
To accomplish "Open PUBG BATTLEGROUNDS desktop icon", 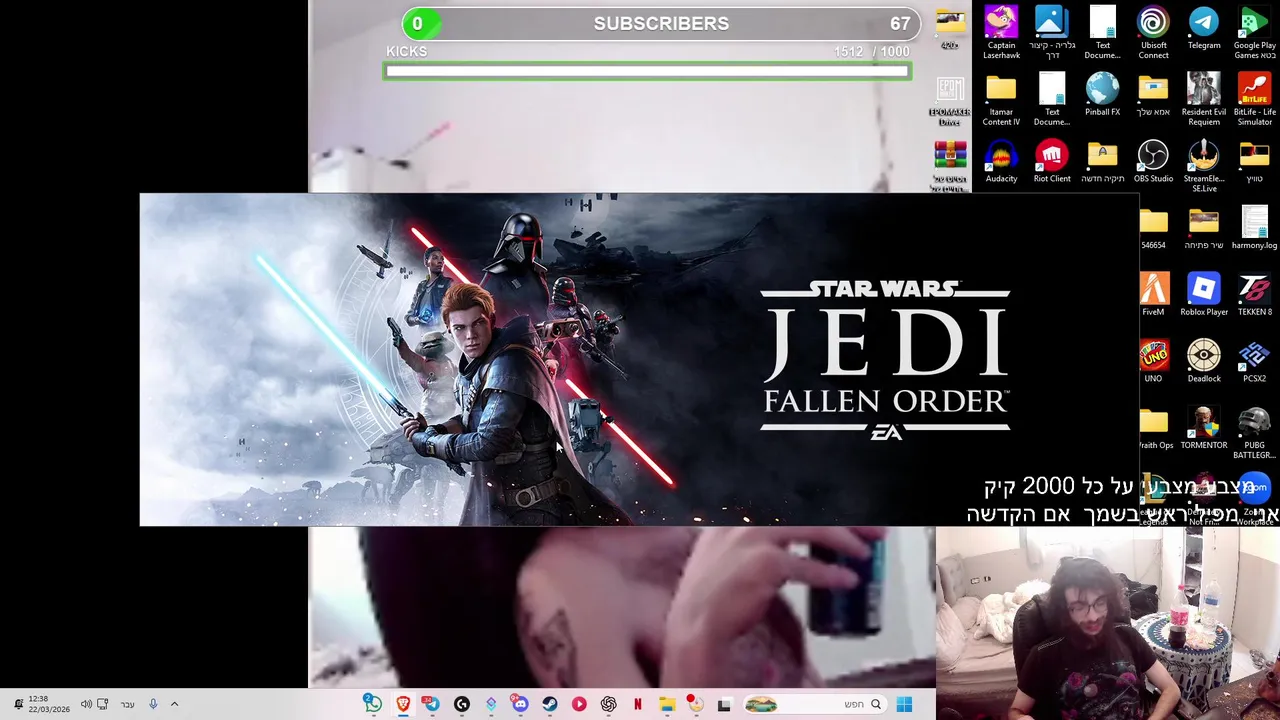I will (x=1254, y=433).
